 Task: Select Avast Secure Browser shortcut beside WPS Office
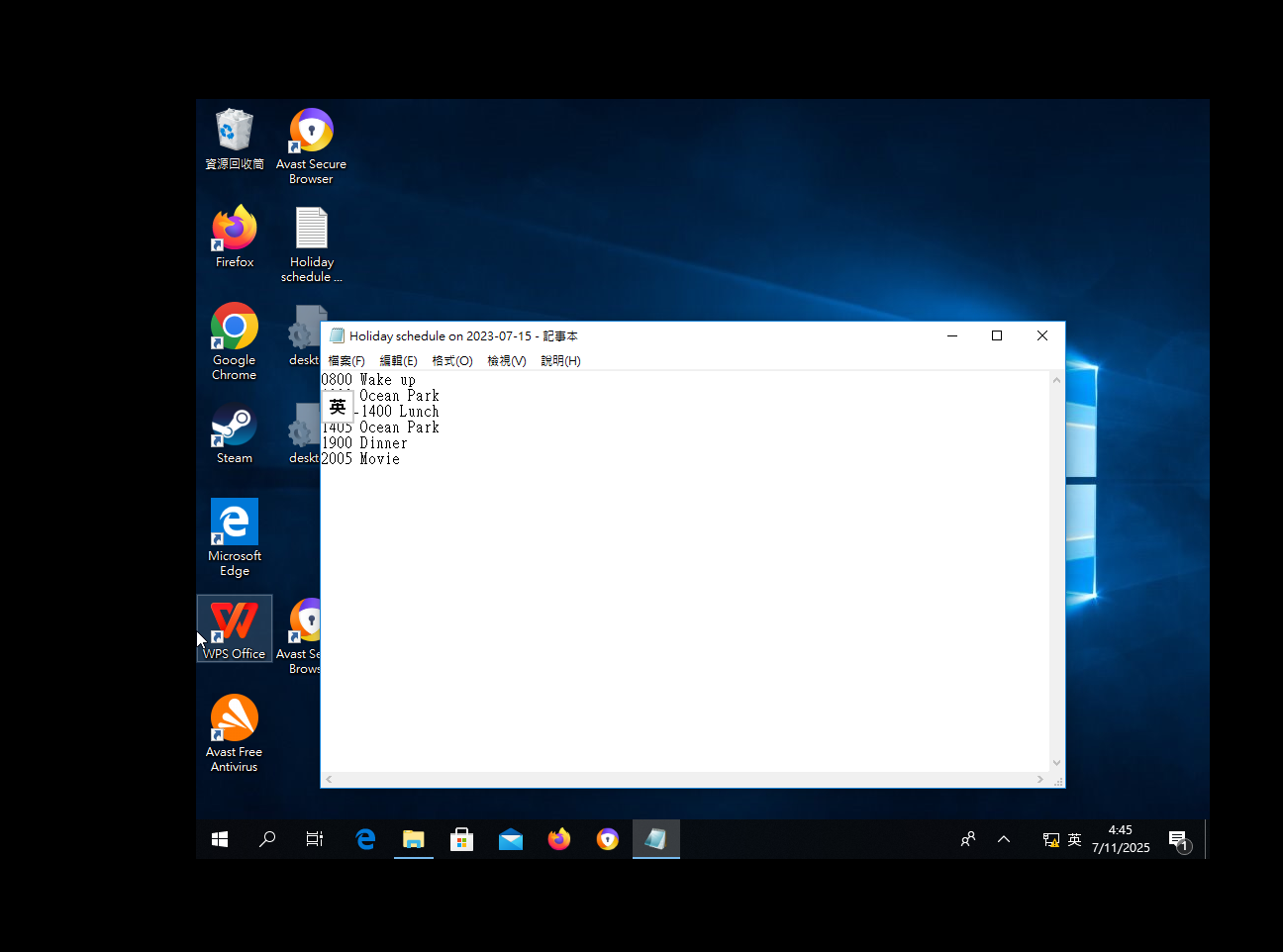[305, 636]
